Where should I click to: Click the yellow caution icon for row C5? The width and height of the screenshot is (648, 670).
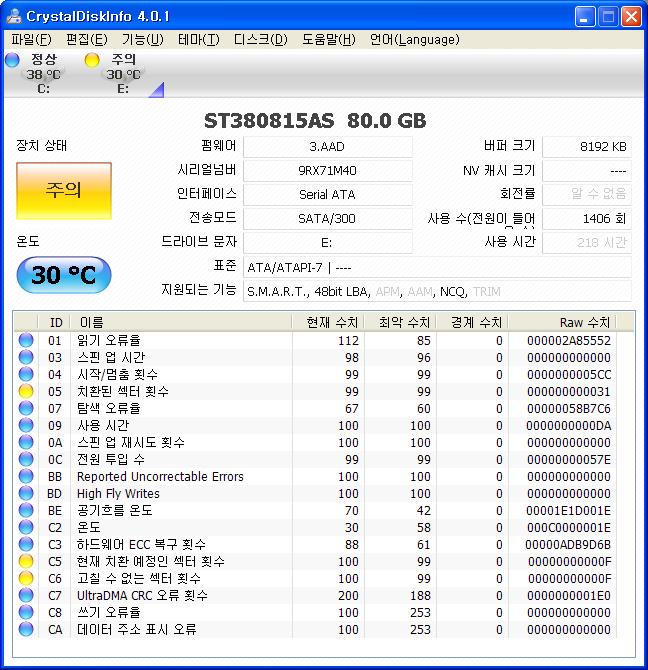click(x=26, y=561)
